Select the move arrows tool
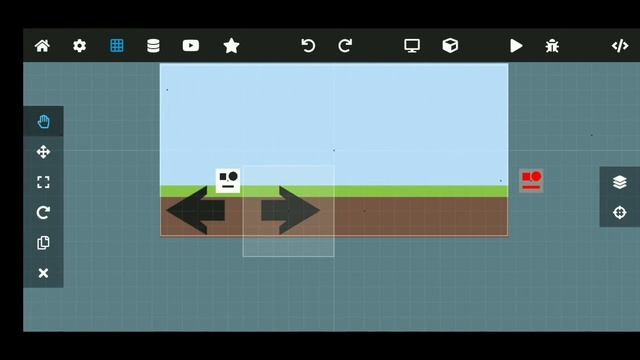 click(43, 152)
